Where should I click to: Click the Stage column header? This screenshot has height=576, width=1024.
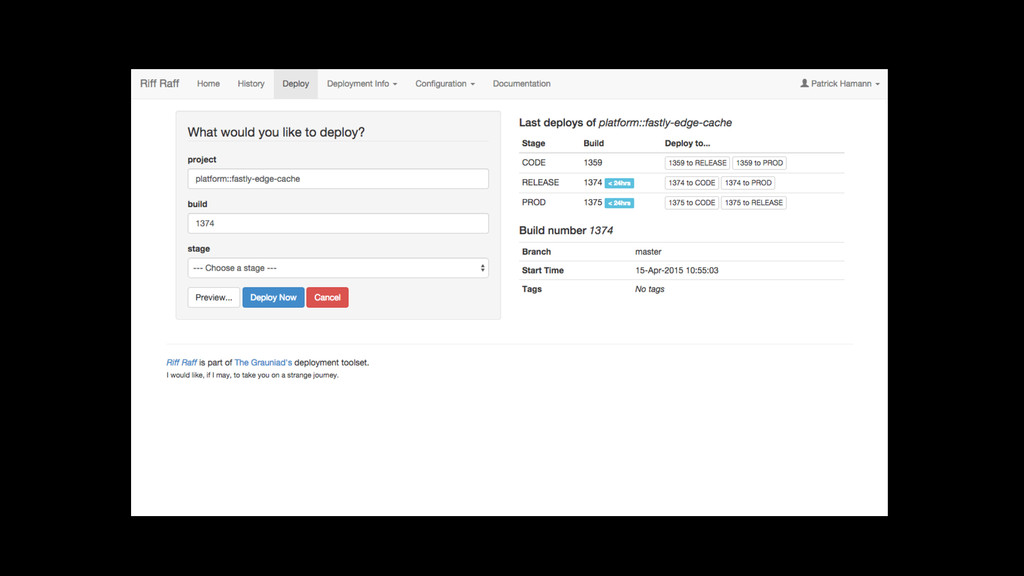pyautogui.click(x=534, y=143)
